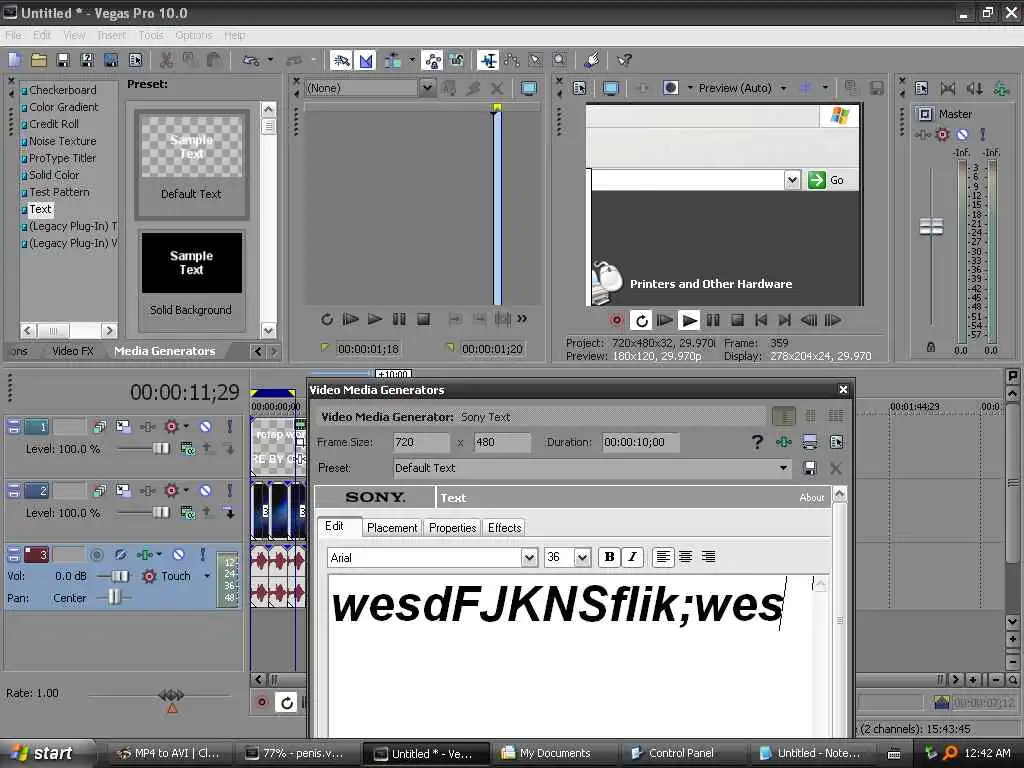The height and width of the screenshot is (768, 1024).
Task: Click the What's This help toolbar icon
Action: [624, 61]
